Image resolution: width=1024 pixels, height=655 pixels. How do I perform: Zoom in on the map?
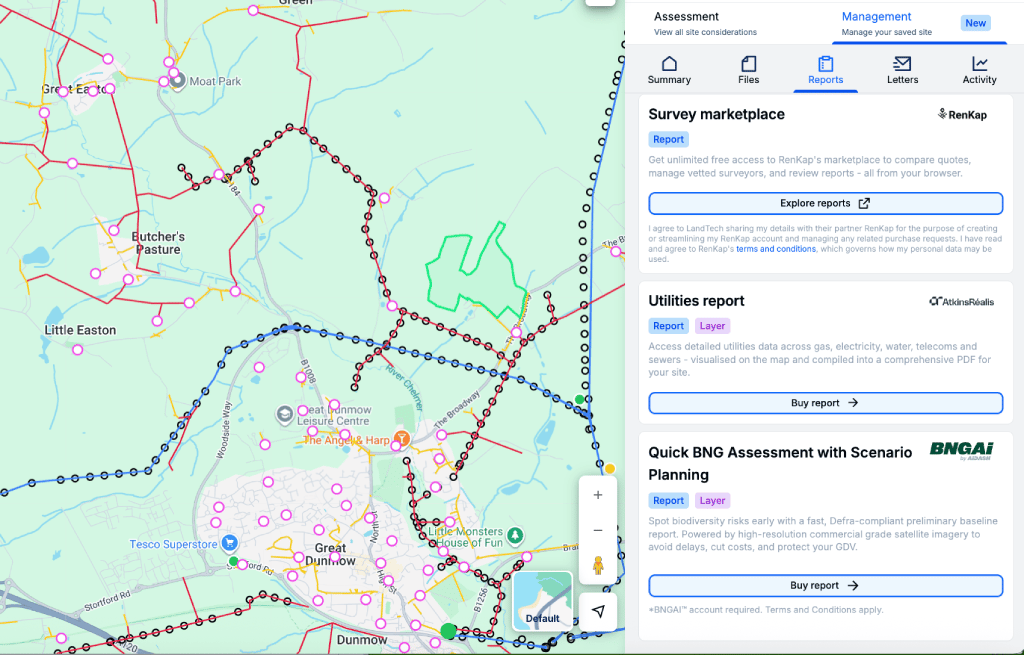(598, 495)
